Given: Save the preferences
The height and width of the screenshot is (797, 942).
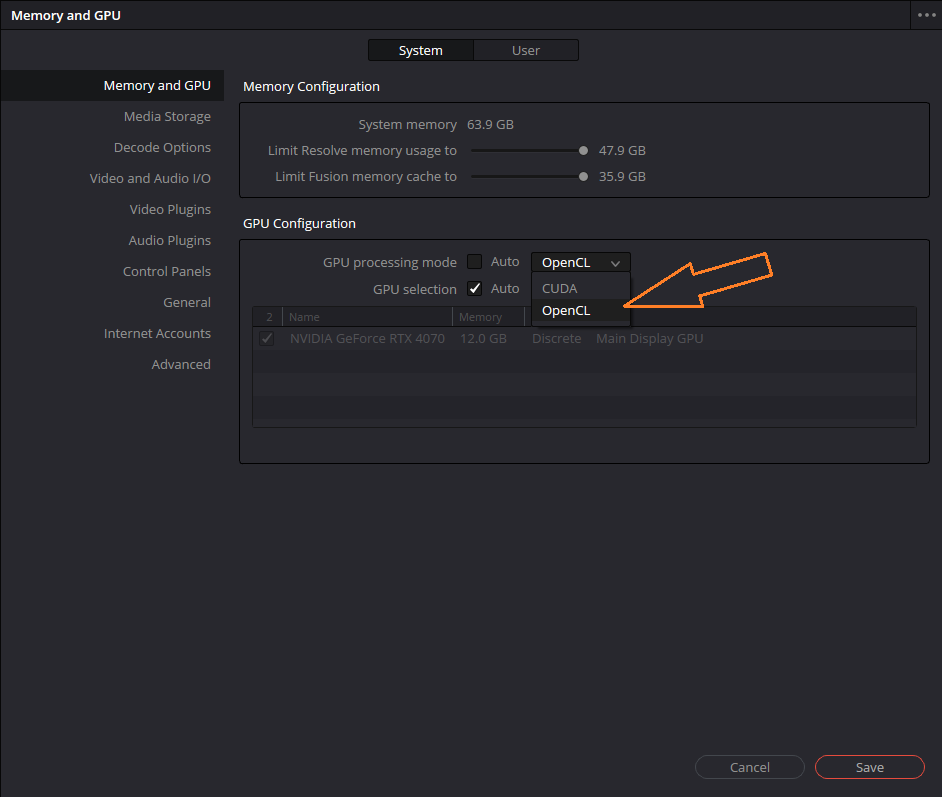Looking at the screenshot, I should pyautogui.click(x=869, y=767).
